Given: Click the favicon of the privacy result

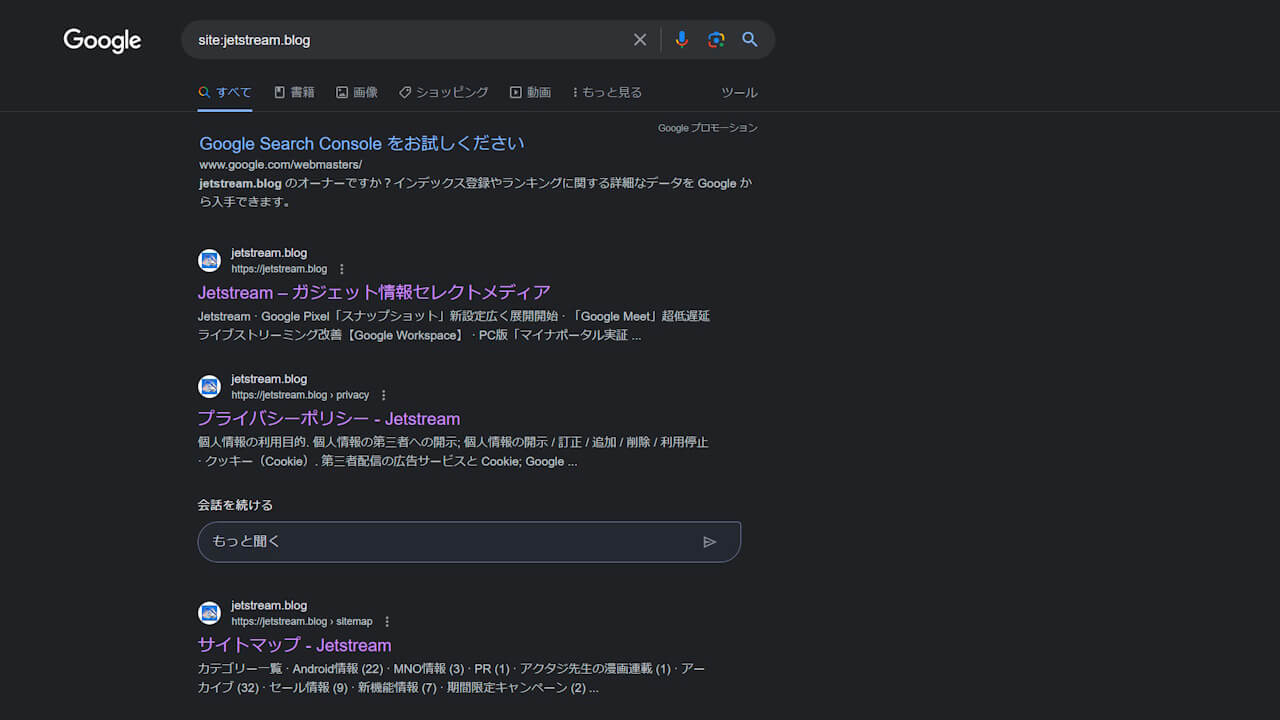Looking at the screenshot, I should [209, 387].
